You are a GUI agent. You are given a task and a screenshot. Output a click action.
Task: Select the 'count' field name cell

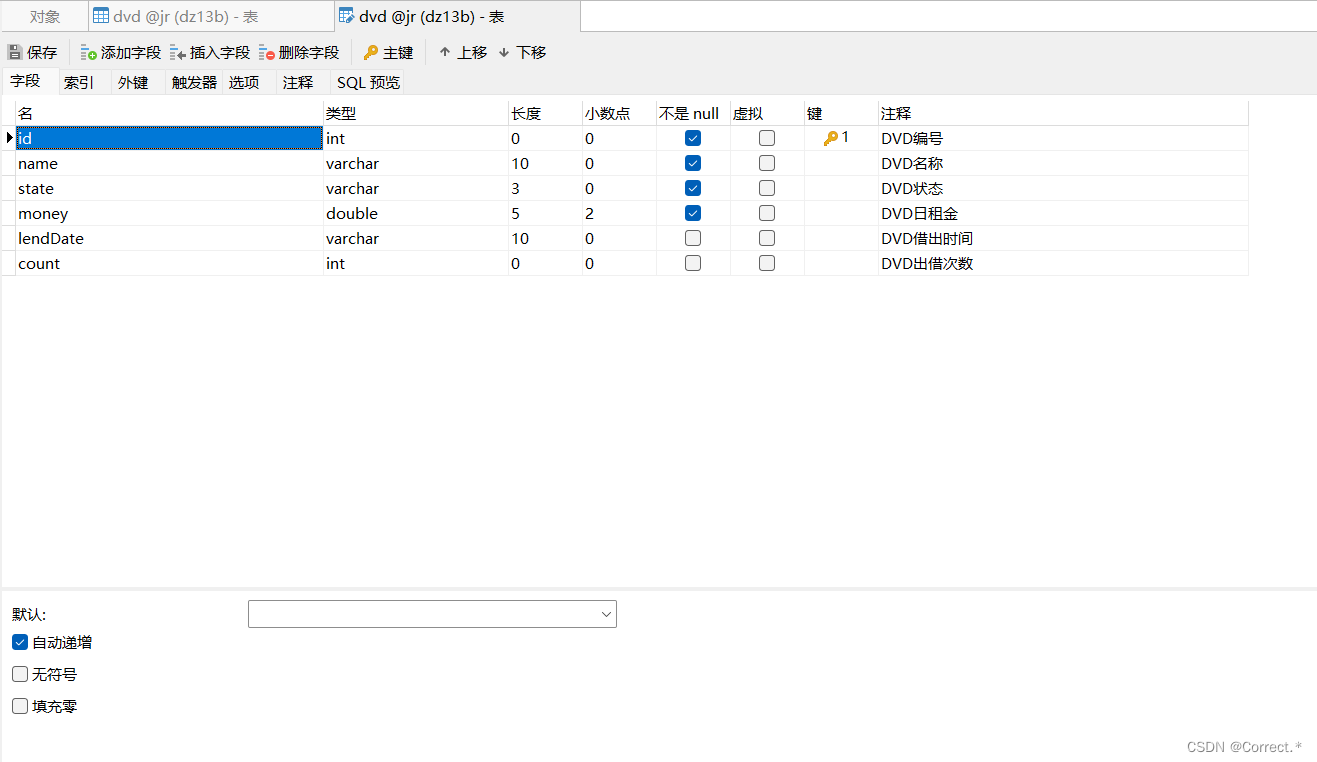pyautogui.click(x=169, y=263)
